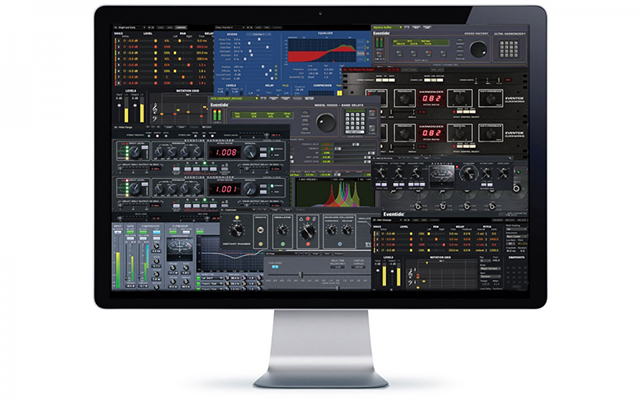Open the preset dropdown in Quadravox header
The height and width of the screenshot is (400, 640).
(x=389, y=220)
